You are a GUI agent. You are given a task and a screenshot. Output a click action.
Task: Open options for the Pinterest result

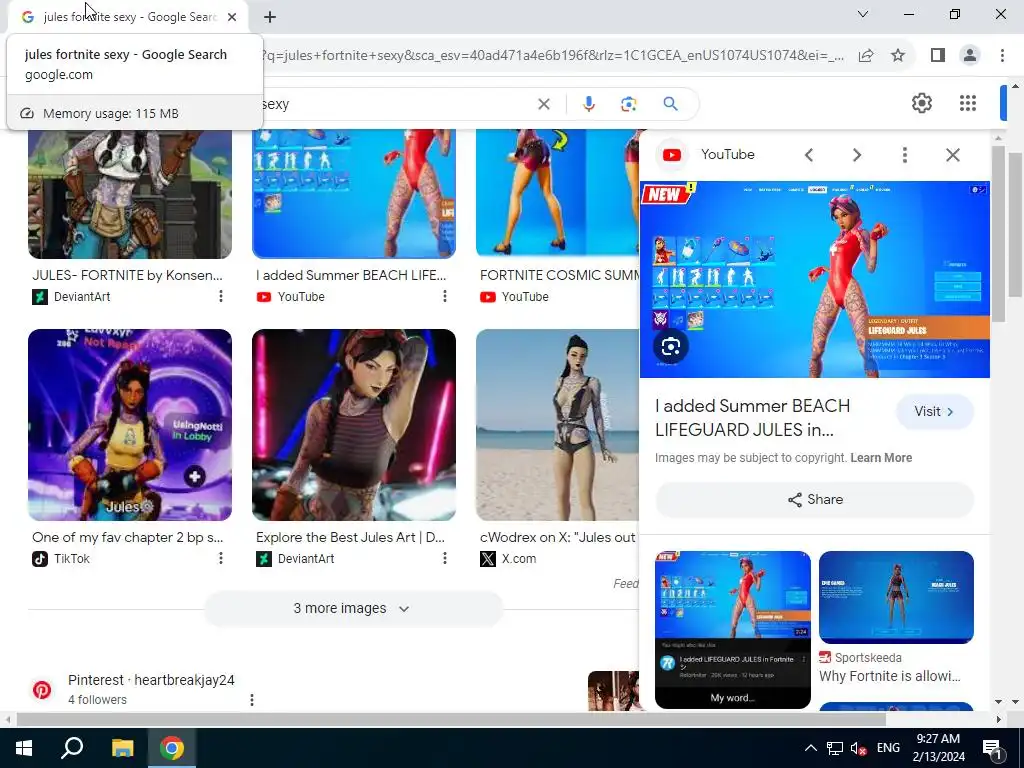pyautogui.click(x=252, y=700)
